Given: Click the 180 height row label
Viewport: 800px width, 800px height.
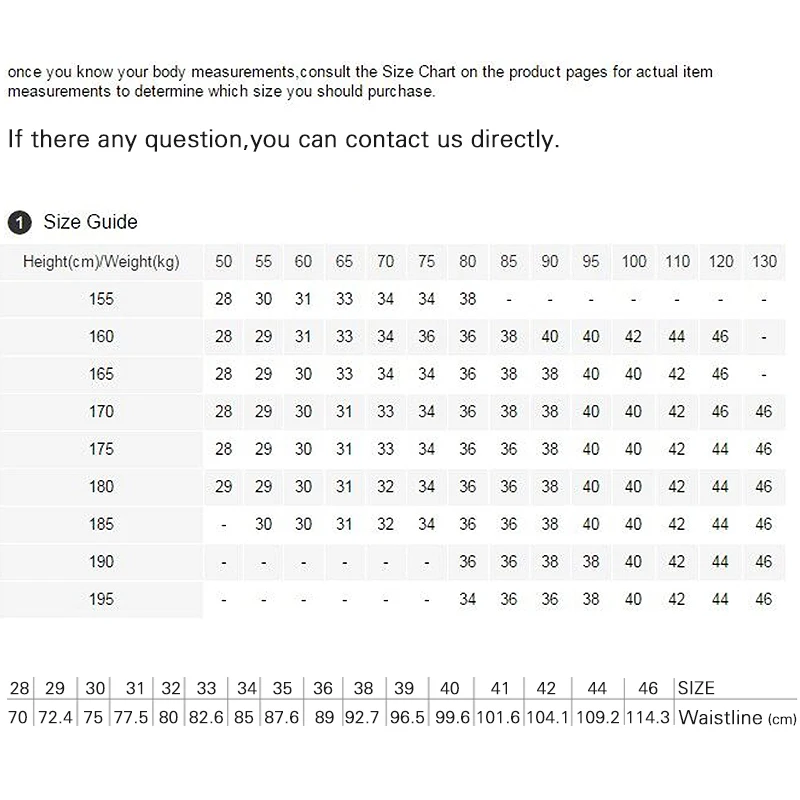Looking at the screenshot, I should pos(101,486).
